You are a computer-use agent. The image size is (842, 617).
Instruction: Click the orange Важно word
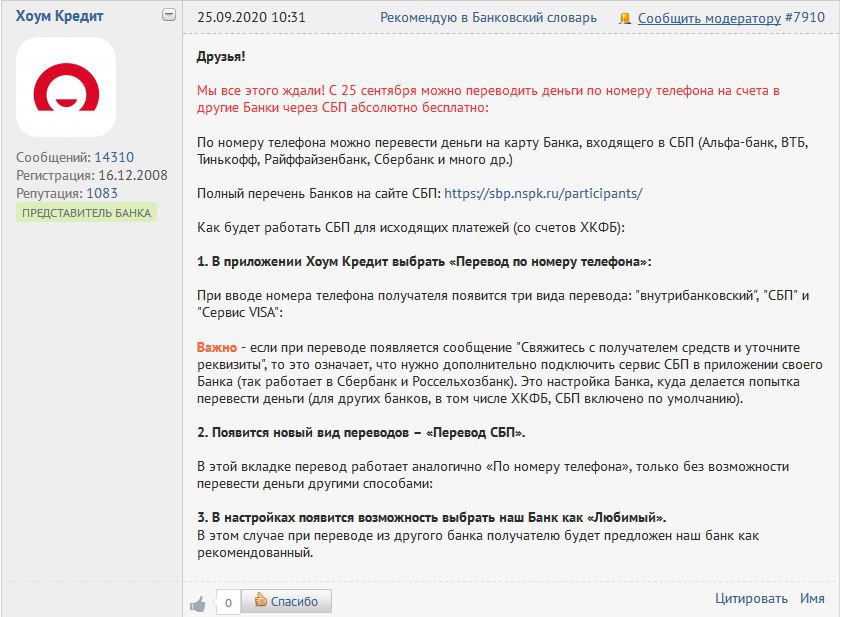(x=216, y=347)
